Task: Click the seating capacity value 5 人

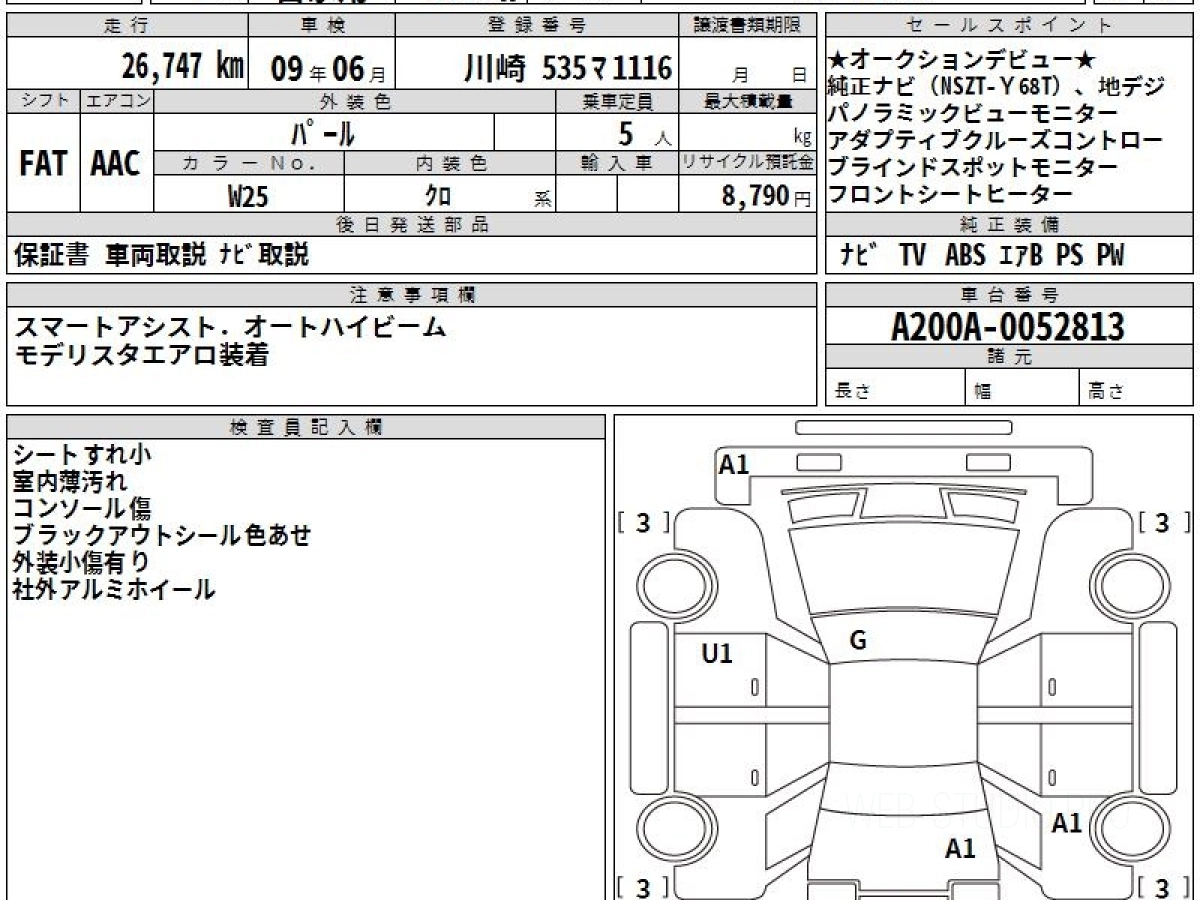Action: coord(645,132)
